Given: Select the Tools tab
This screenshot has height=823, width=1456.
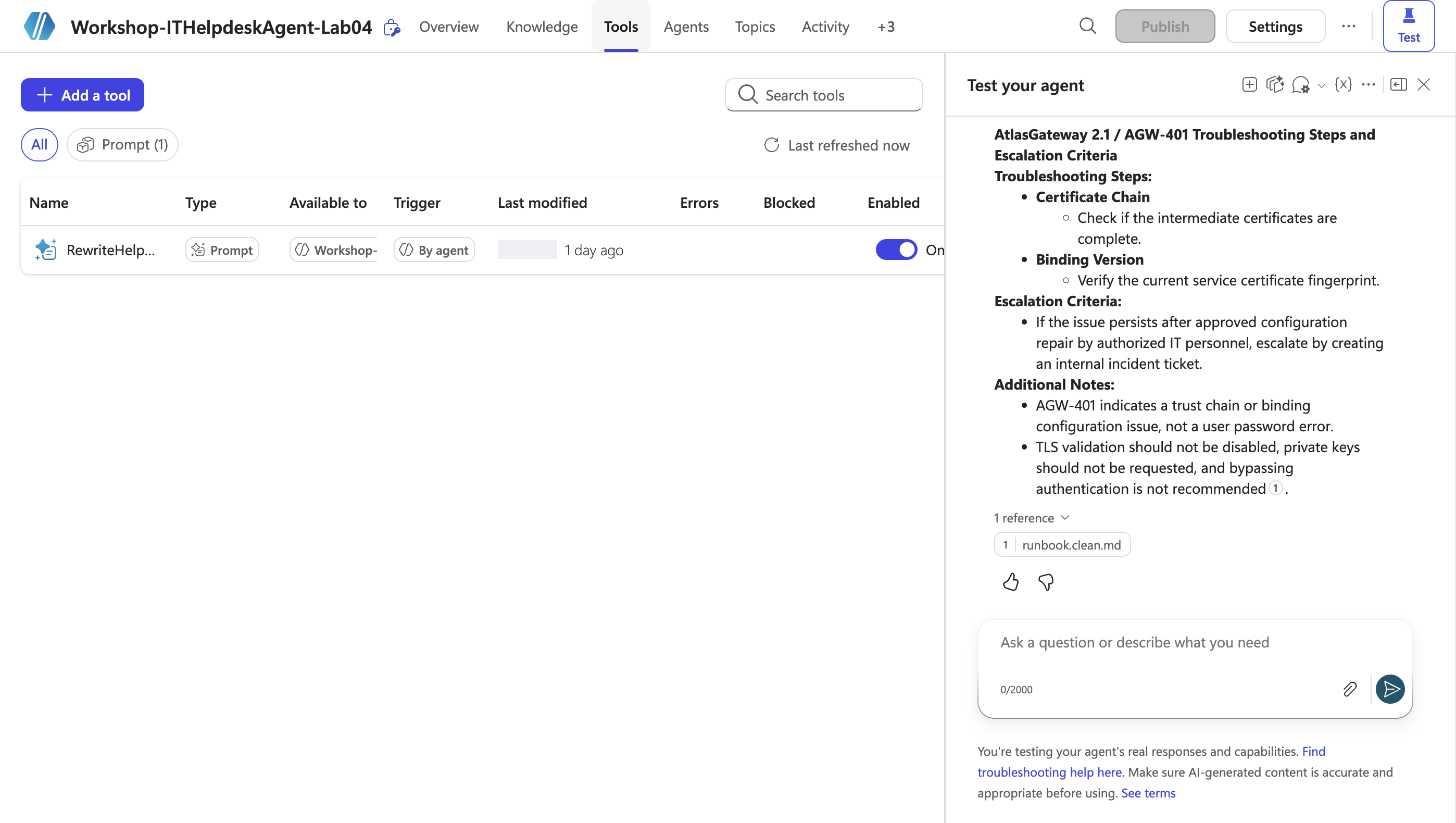Looking at the screenshot, I should [621, 27].
